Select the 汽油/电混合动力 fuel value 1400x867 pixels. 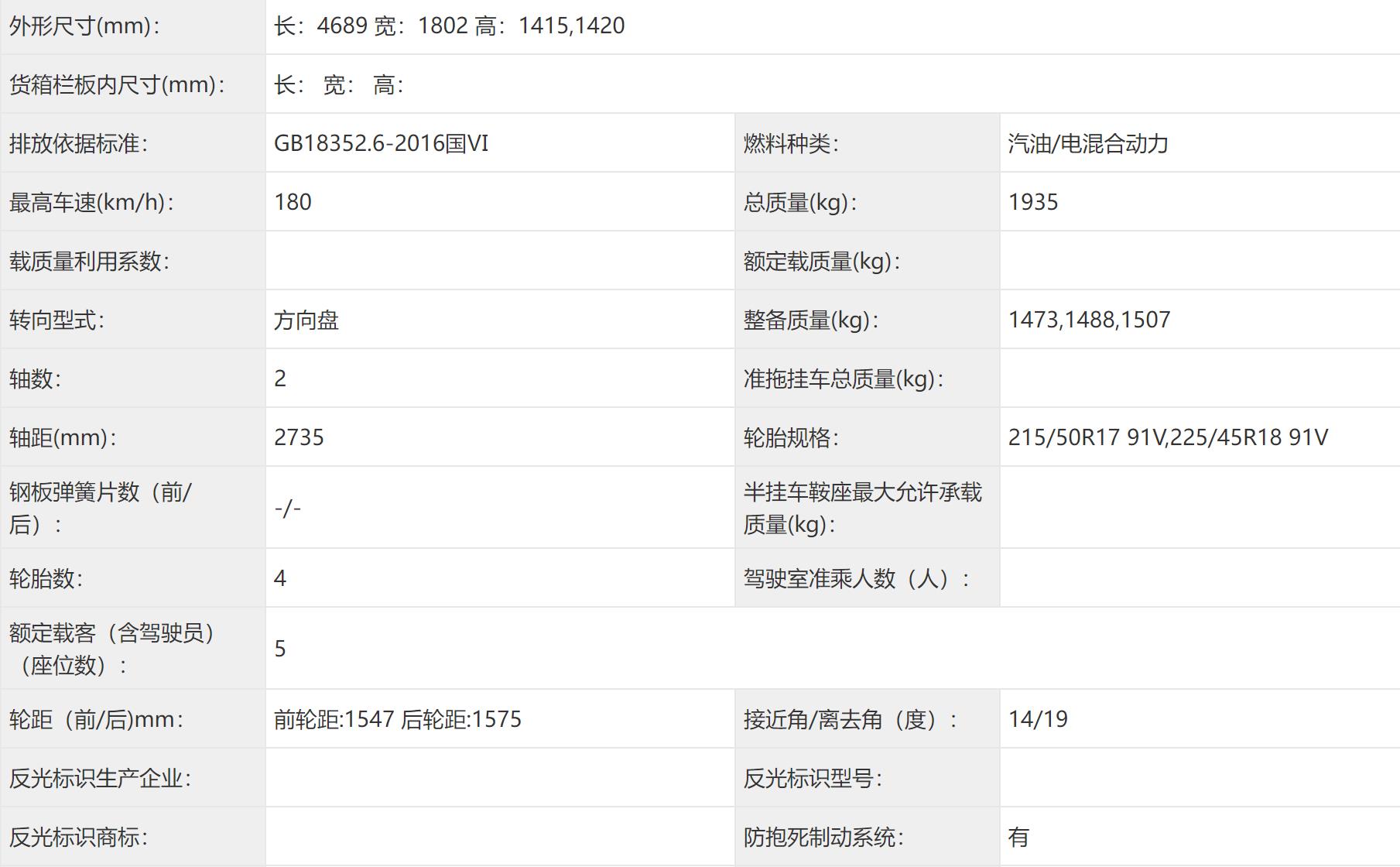1088,143
